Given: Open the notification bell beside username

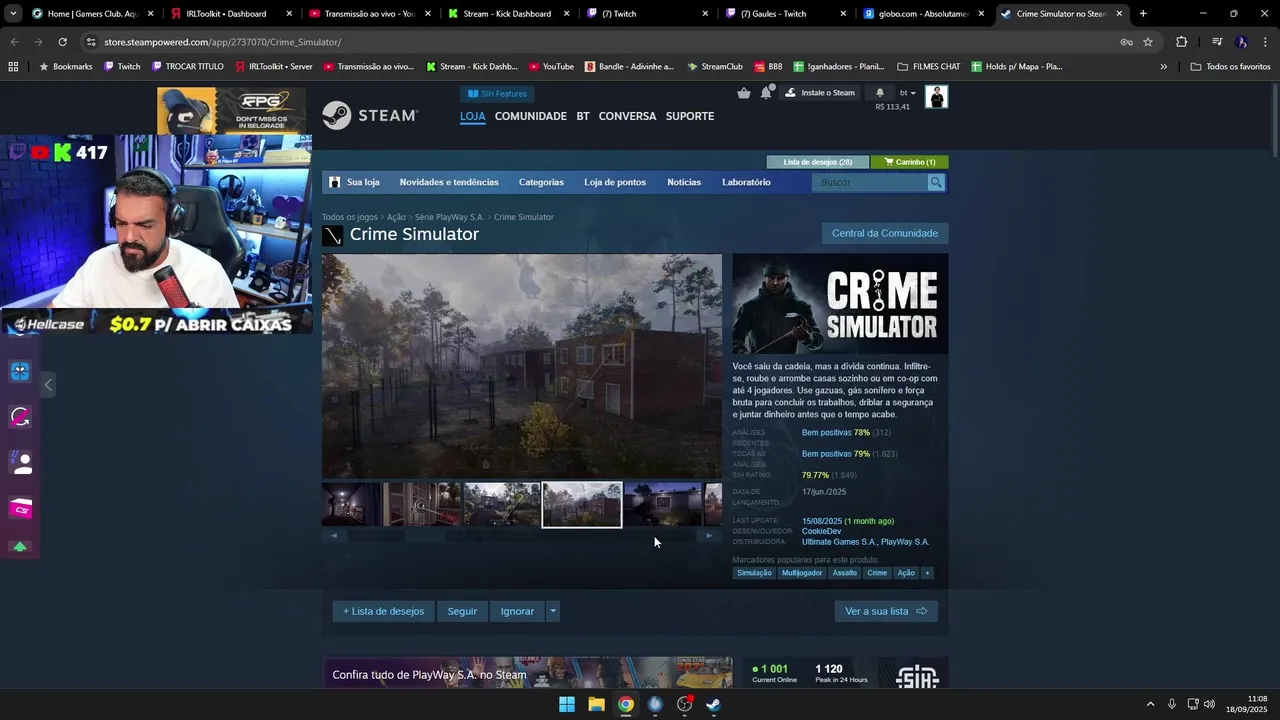Looking at the screenshot, I should click(880, 93).
